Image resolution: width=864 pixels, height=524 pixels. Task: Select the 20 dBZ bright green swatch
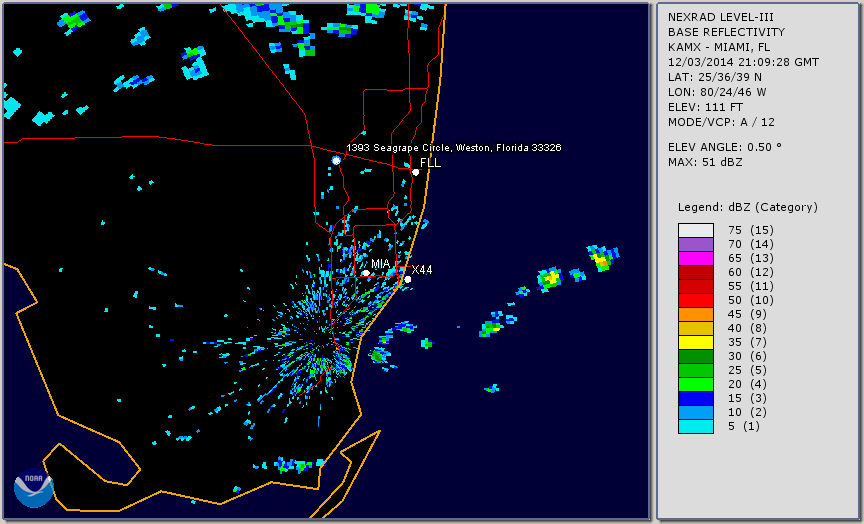click(696, 385)
